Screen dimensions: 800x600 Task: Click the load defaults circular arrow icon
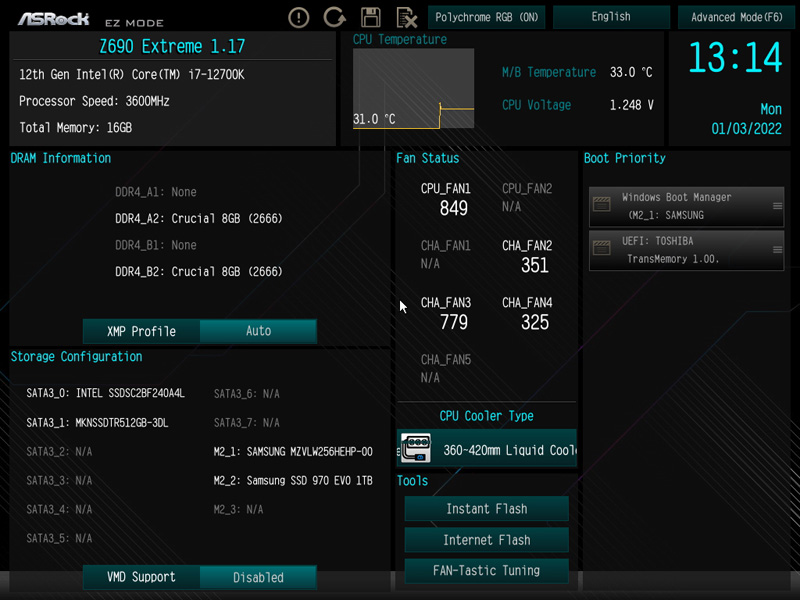pos(334,17)
